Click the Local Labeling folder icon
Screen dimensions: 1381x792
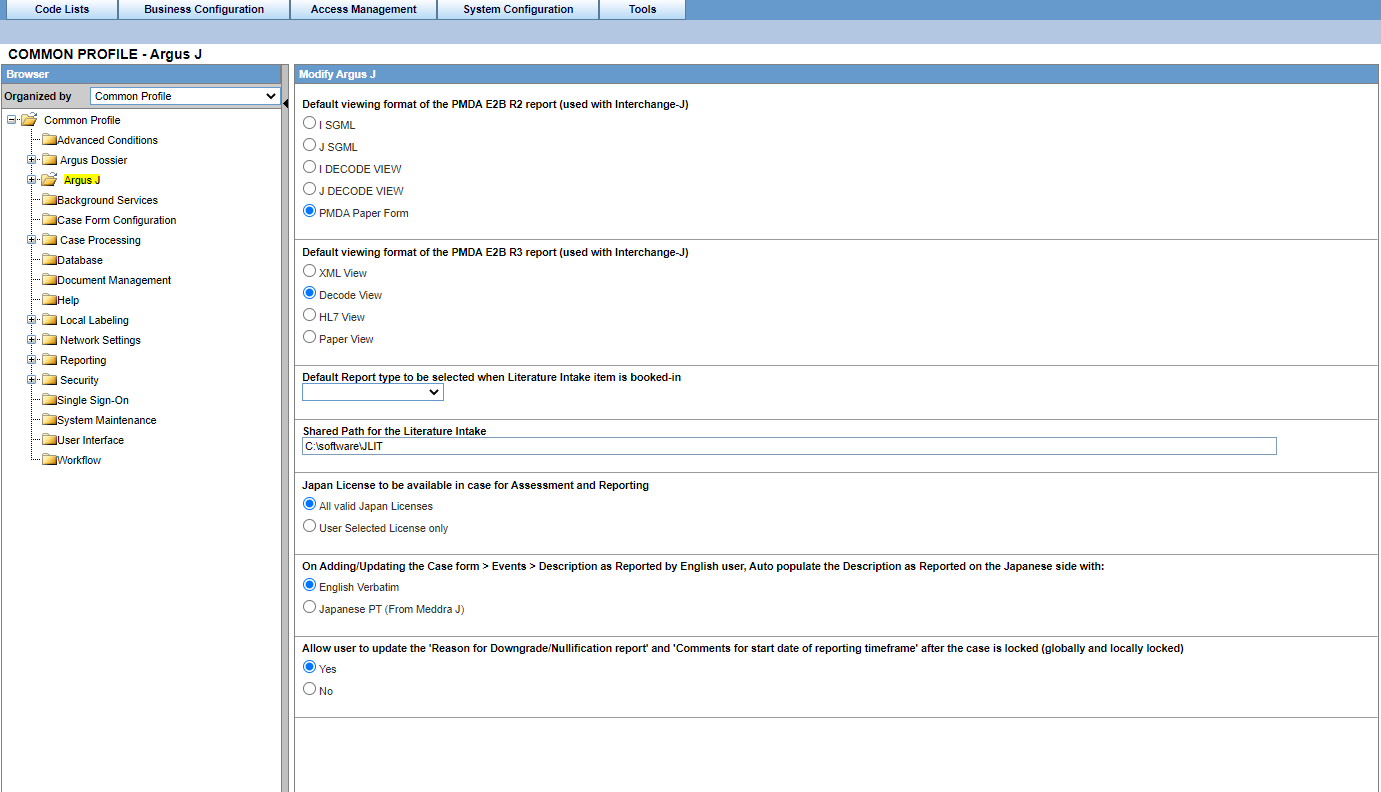pyautogui.click(x=49, y=320)
